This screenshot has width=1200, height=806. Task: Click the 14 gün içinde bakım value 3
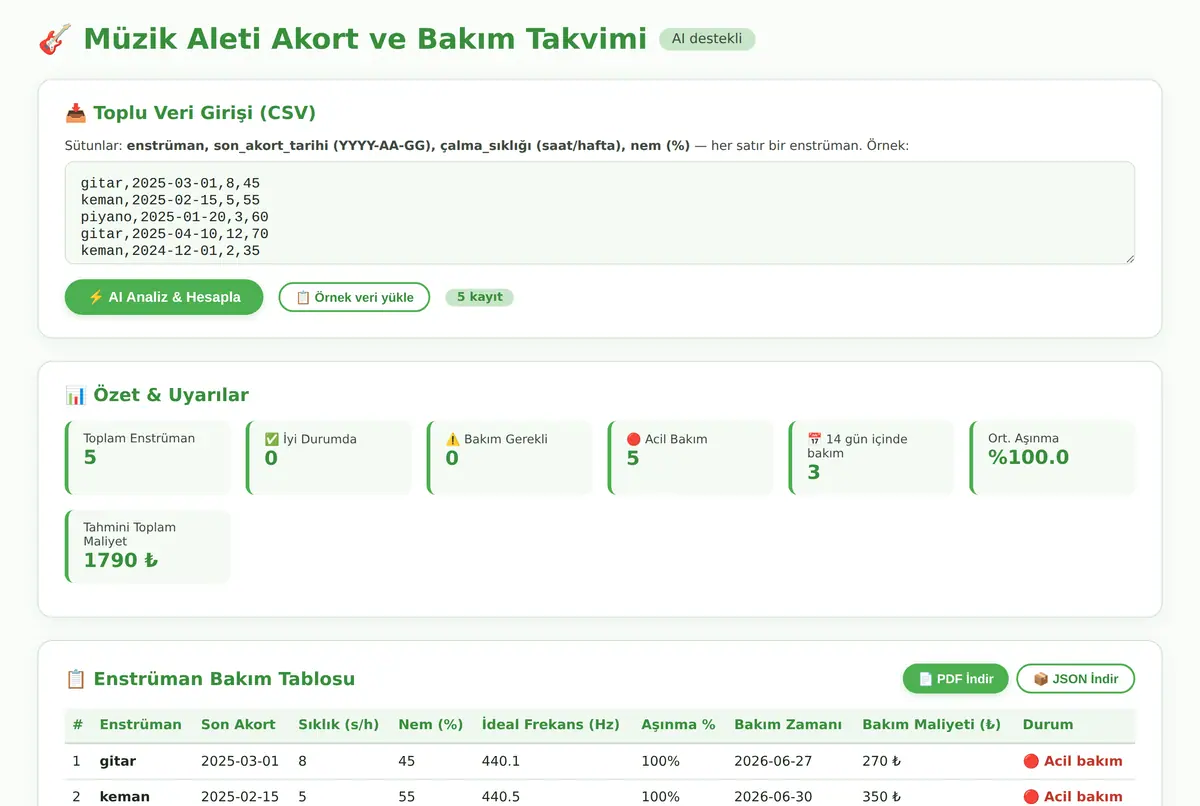click(x=813, y=472)
